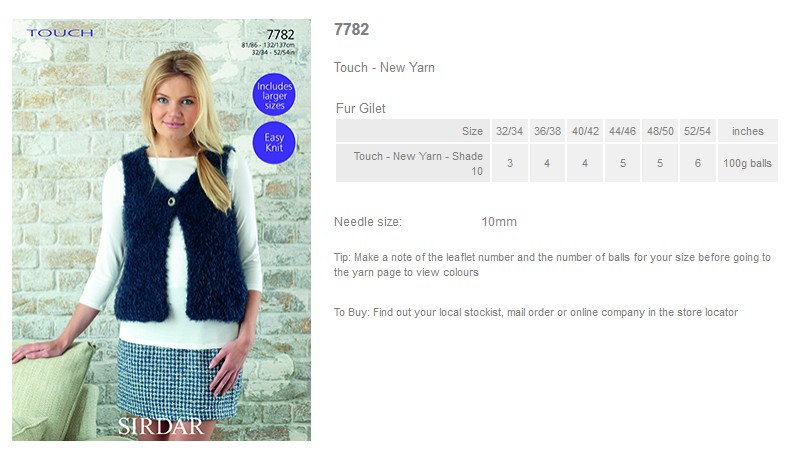Click the 'inches' unit cell

coord(747,131)
